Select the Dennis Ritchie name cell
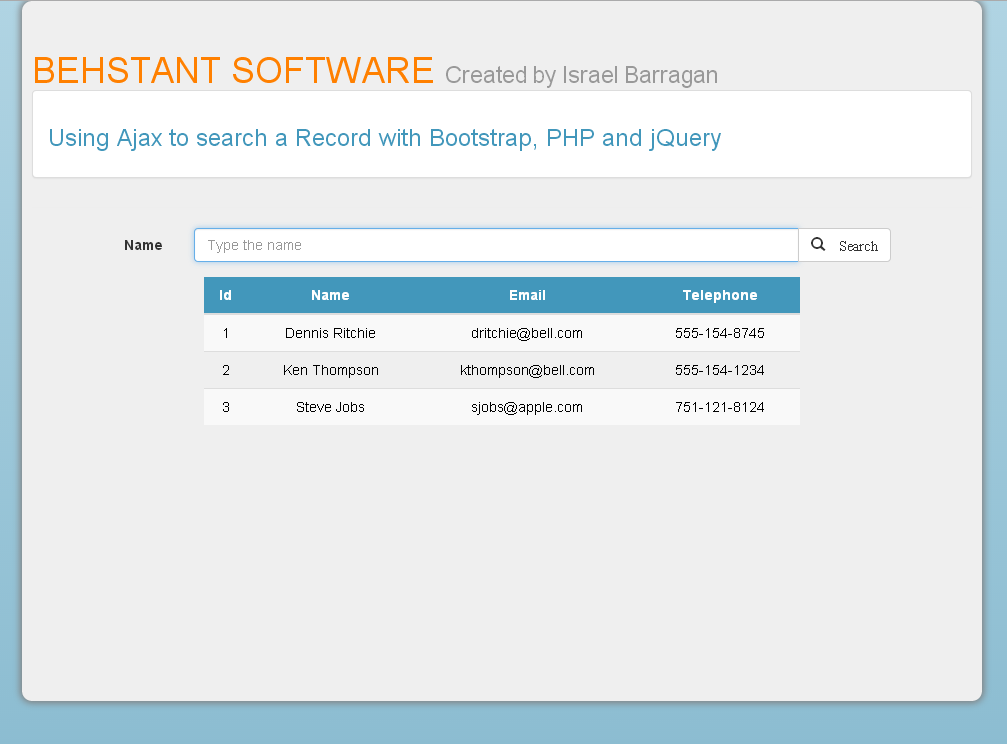 click(330, 333)
